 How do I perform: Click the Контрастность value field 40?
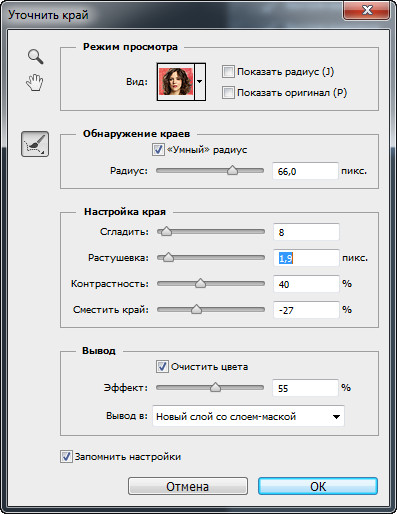coord(306,284)
